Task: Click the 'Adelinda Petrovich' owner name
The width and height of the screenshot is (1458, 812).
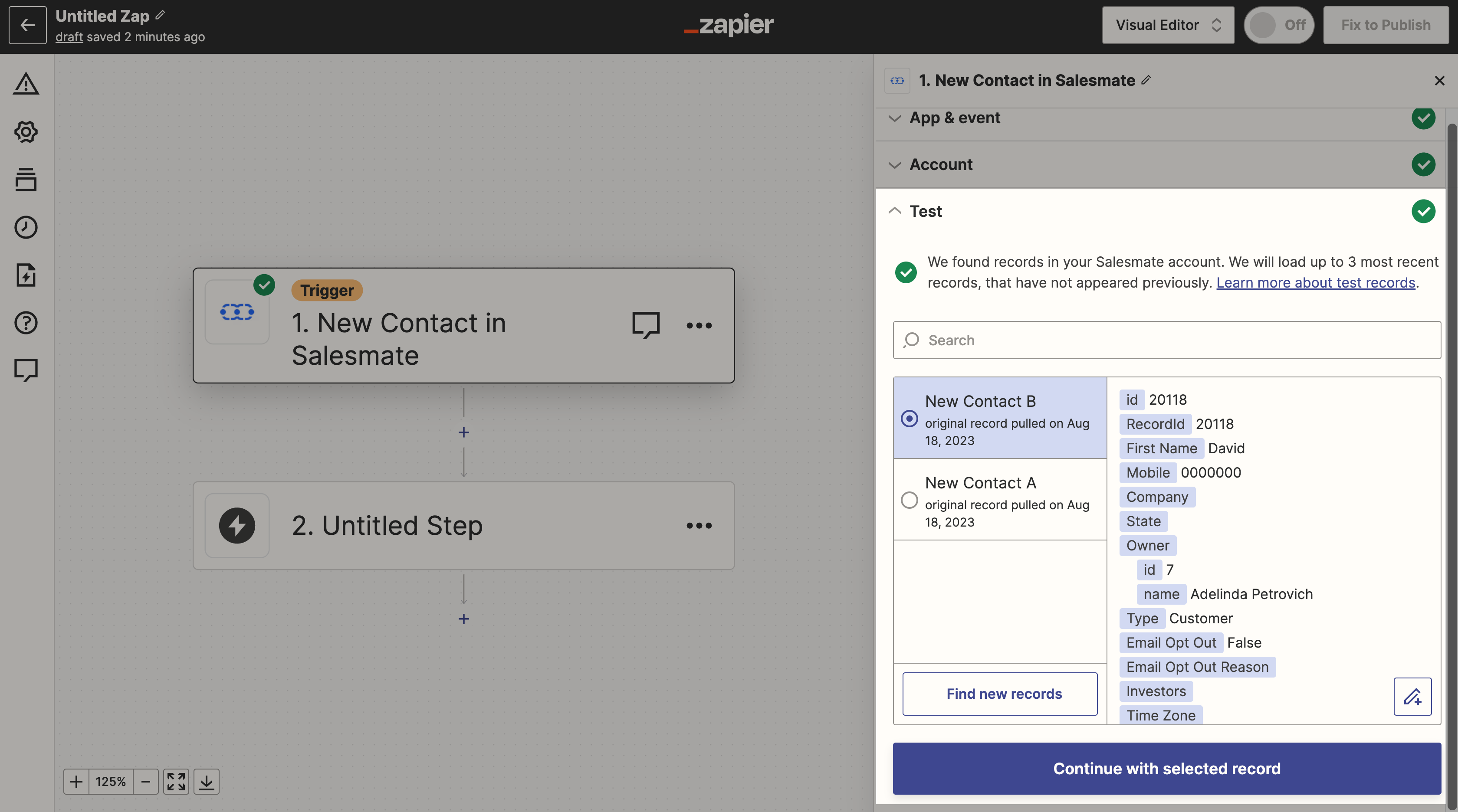Action: coord(1251,594)
